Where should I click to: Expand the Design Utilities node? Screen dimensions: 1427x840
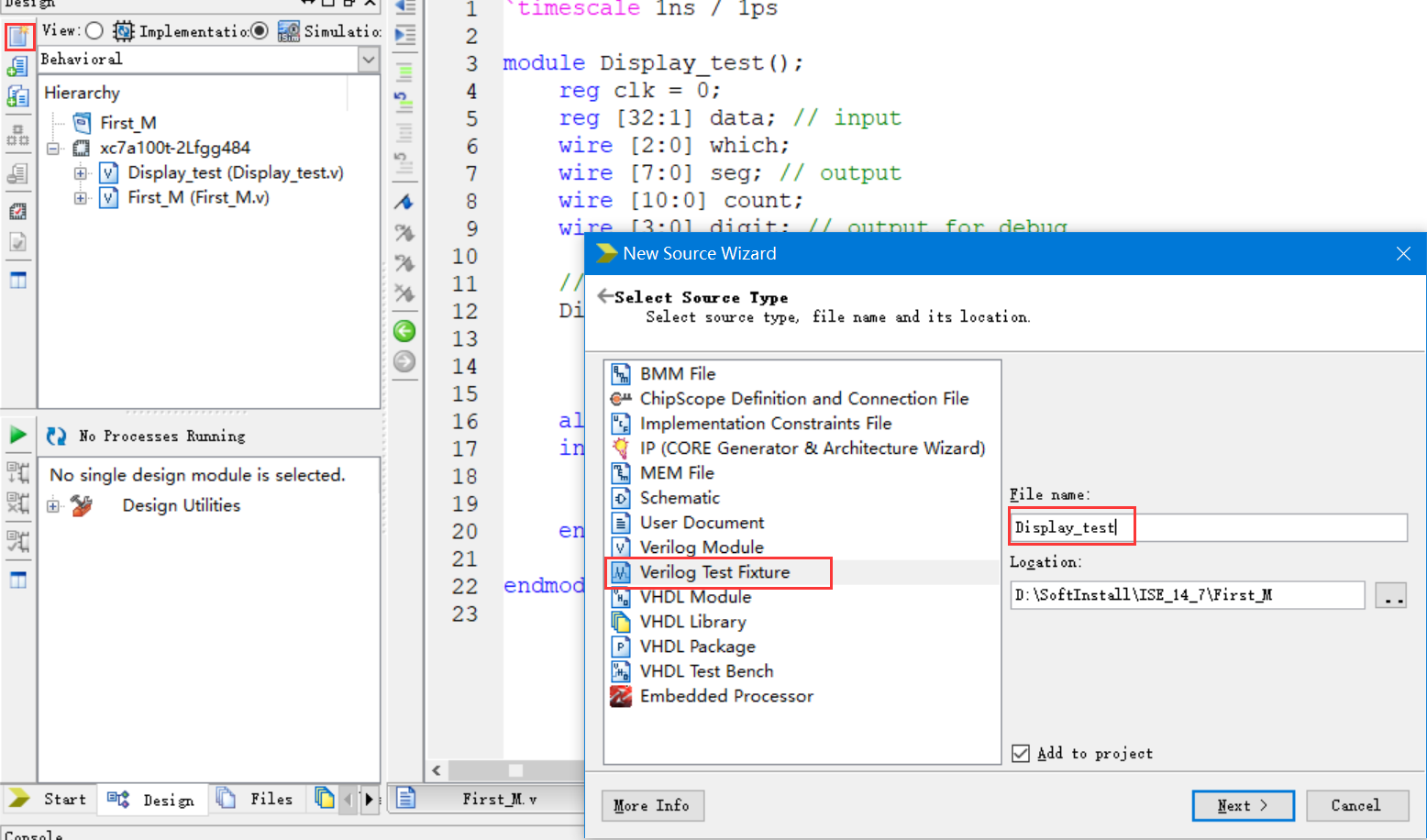point(53,505)
